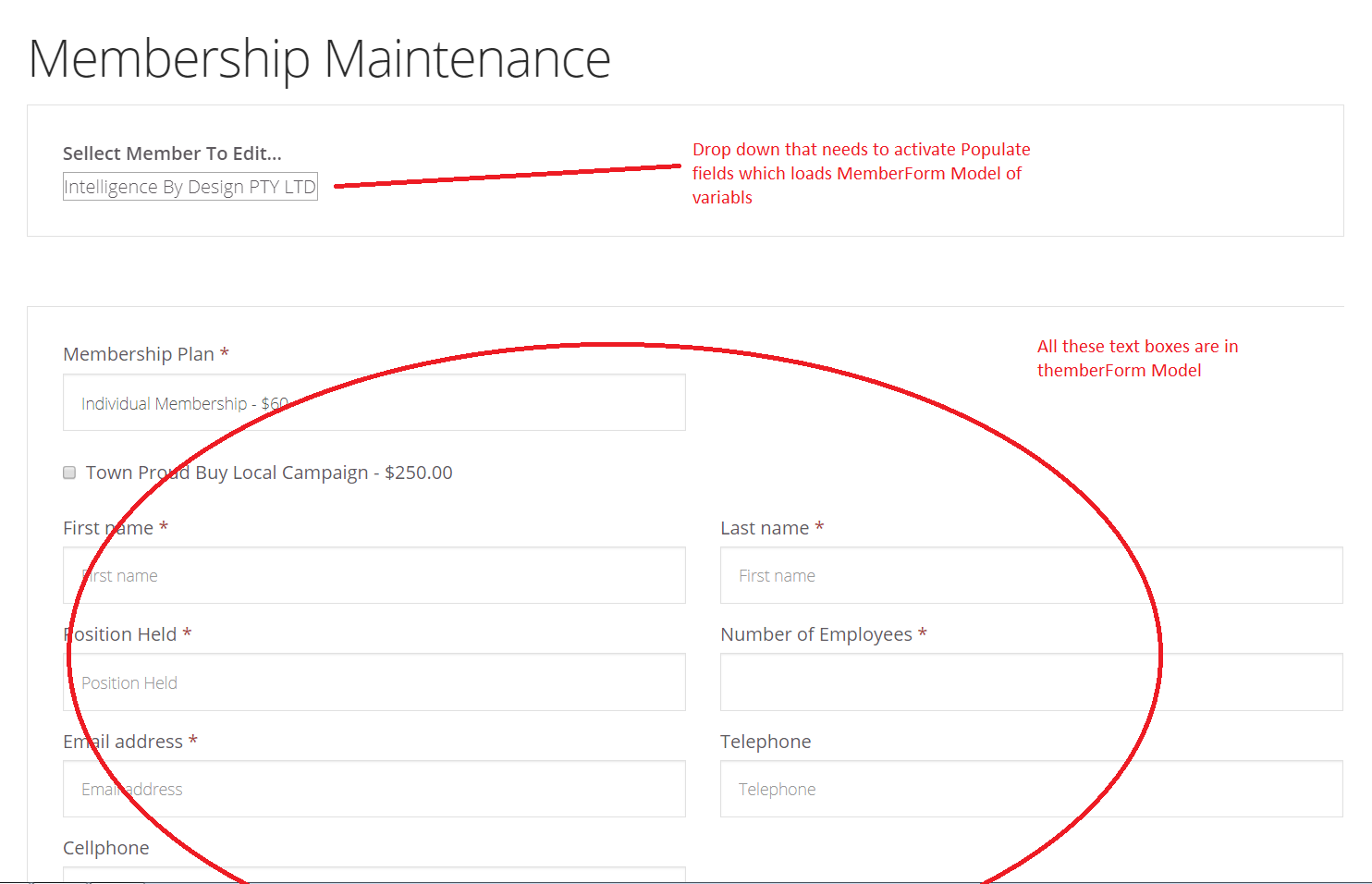Select the Email address input box
Image resolution: width=1372 pixels, height=884 pixels.
374,789
